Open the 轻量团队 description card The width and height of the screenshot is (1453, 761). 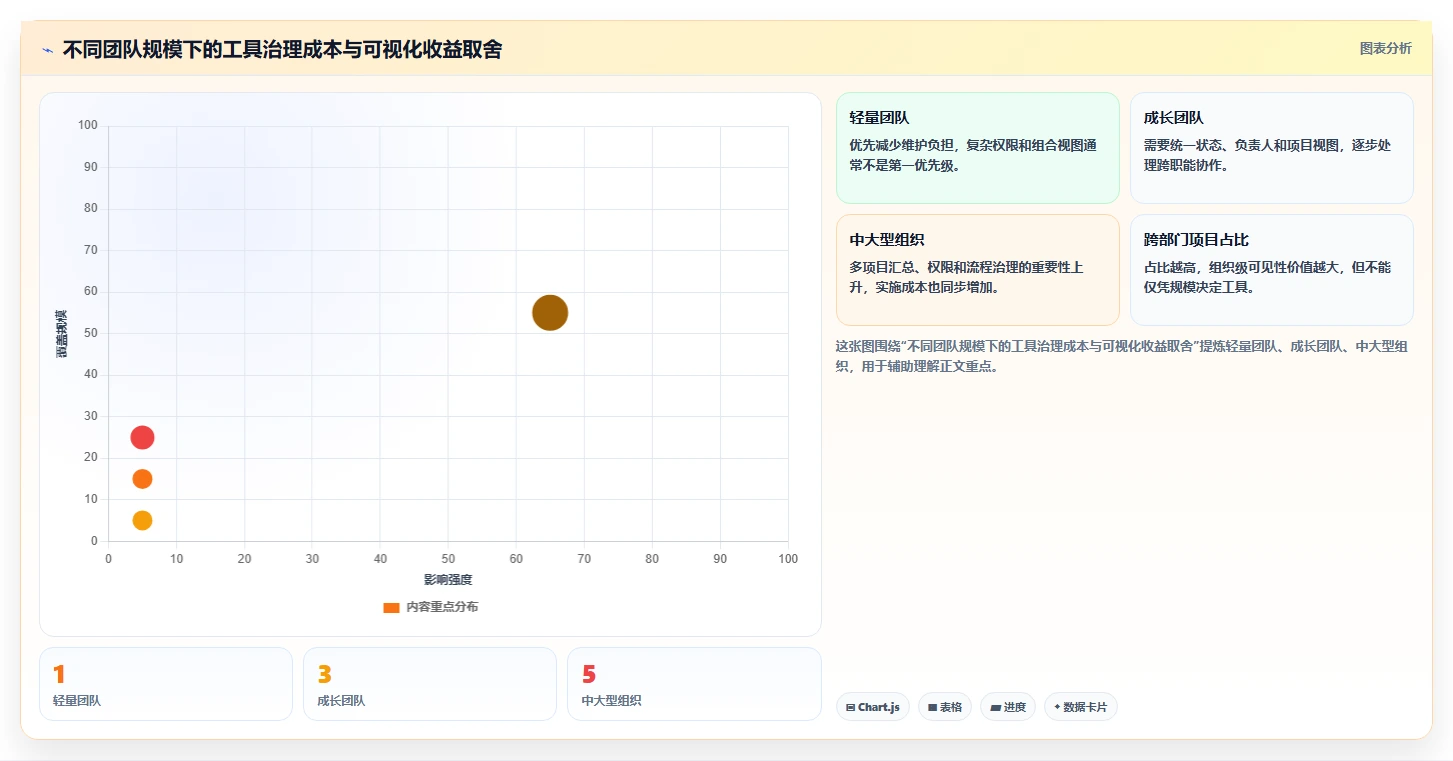pyautogui.click(x=977, y=148)
